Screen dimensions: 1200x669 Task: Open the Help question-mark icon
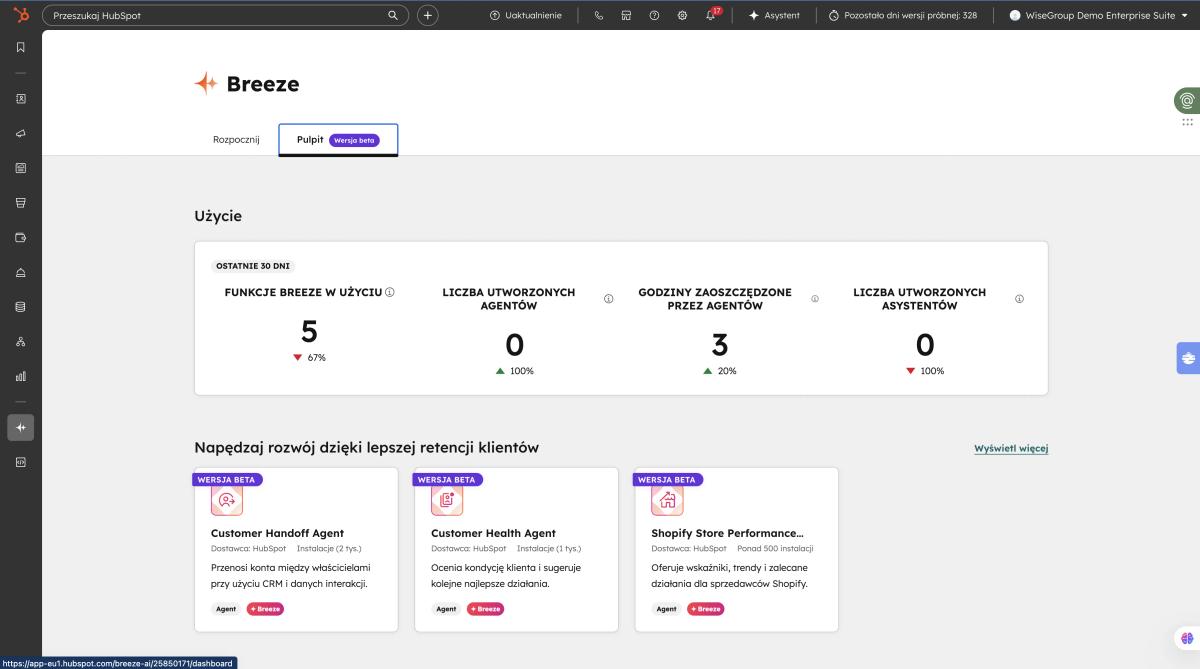[x=654, y=15]
